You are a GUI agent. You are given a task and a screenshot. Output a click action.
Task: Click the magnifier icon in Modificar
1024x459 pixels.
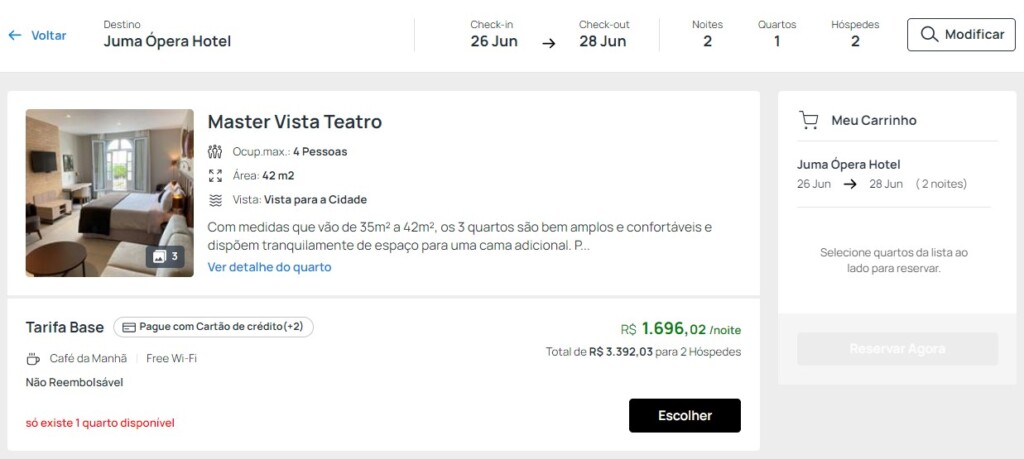click(x=929, y=35)
